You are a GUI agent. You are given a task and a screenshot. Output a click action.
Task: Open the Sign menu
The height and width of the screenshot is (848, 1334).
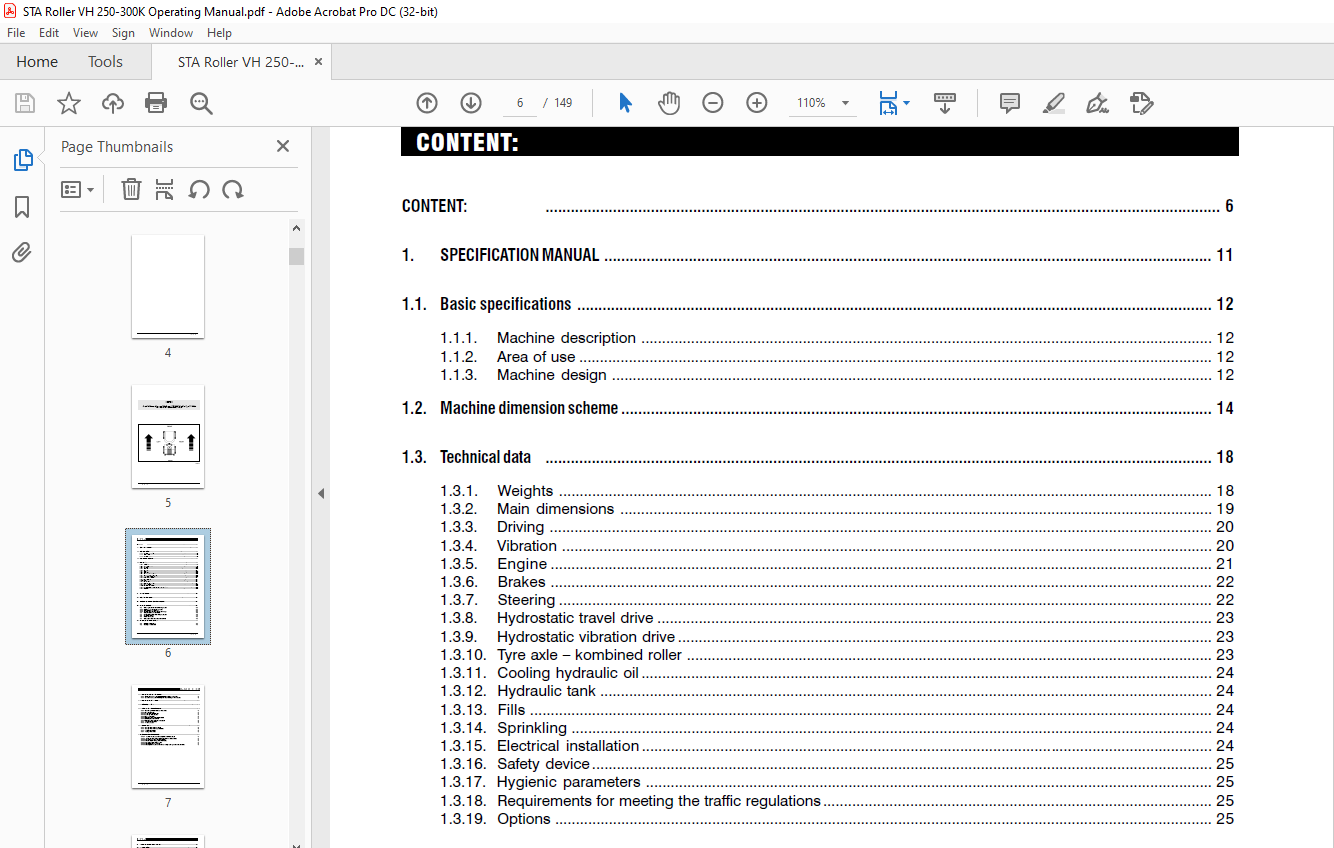[123, 33]
